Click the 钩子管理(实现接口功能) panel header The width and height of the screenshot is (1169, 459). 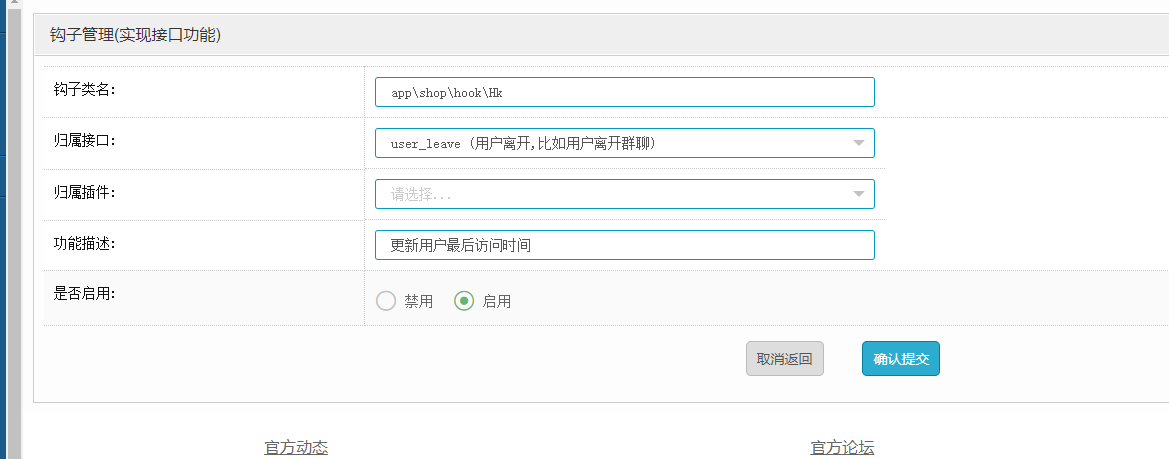pos(136,35)
